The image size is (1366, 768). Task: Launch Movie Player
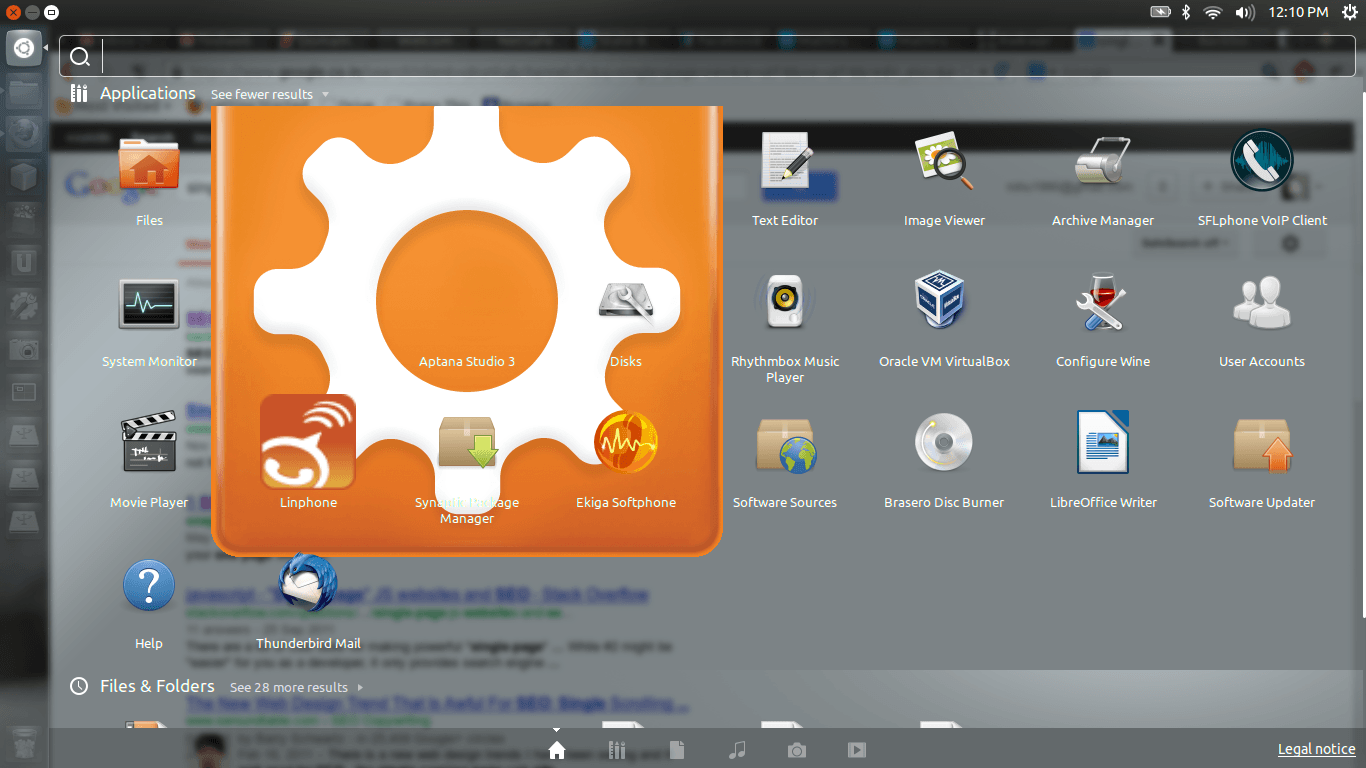point(149,443)
